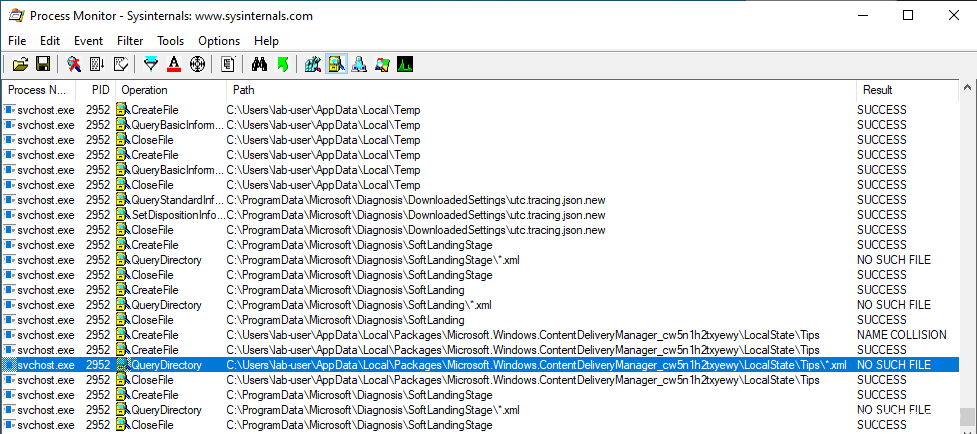Sort by the PID column header

pyautogui.click(x=95, y=90)
